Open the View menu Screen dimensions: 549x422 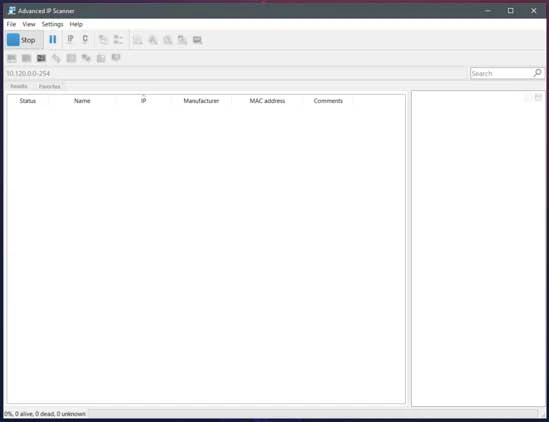[x=29, y=24]
